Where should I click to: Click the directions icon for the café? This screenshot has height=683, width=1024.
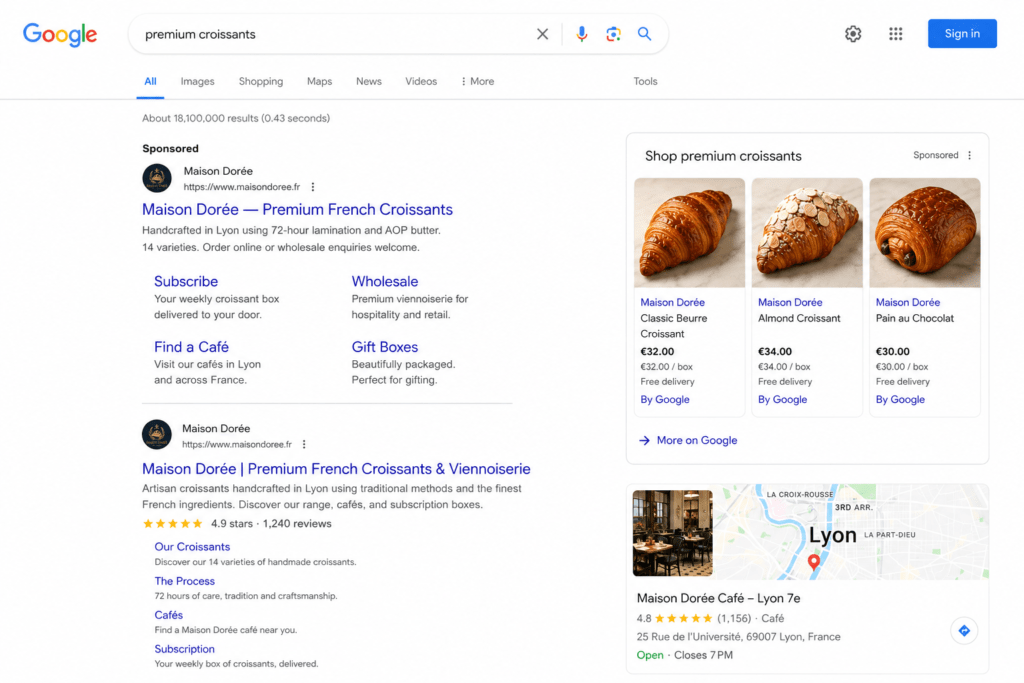[964, 630]
